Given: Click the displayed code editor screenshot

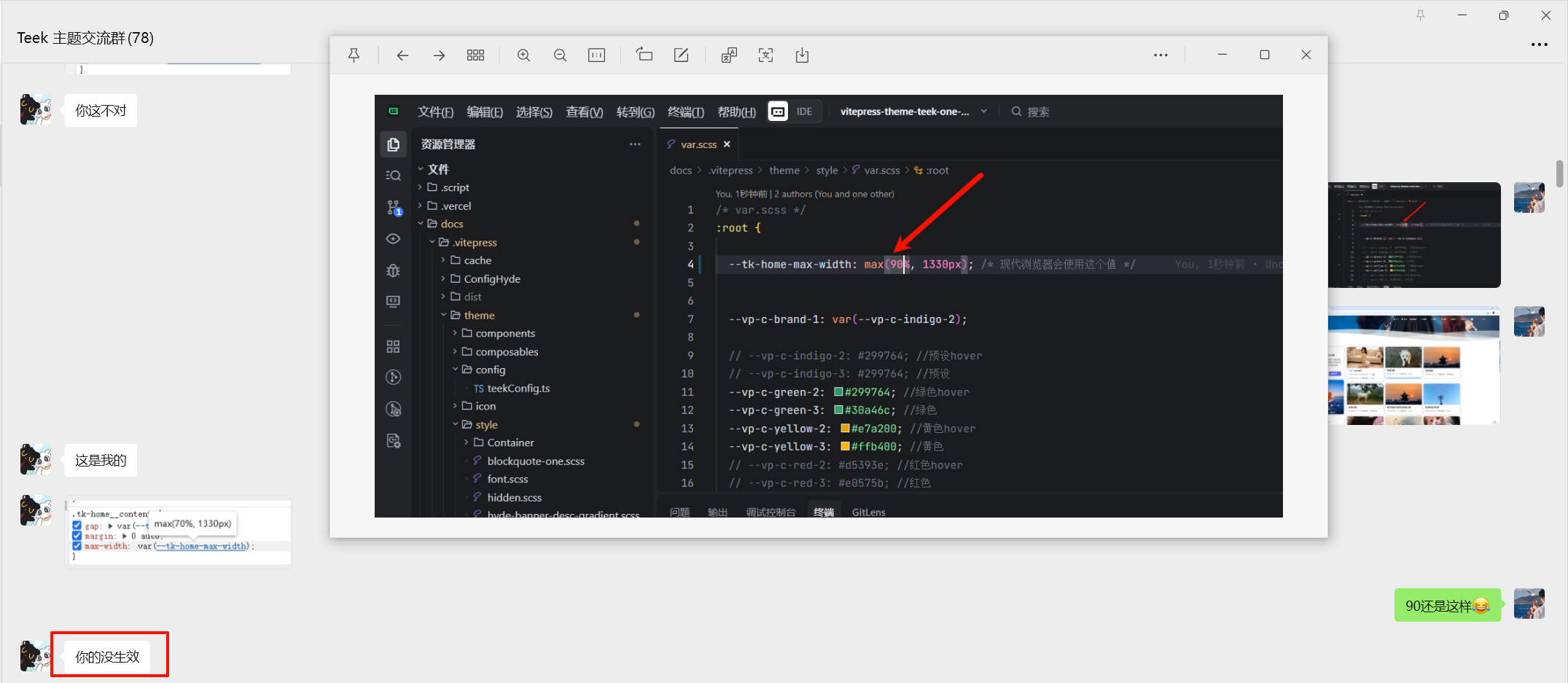Looking at the screenshot, I should pyautogui.click(x=829, y=306).
